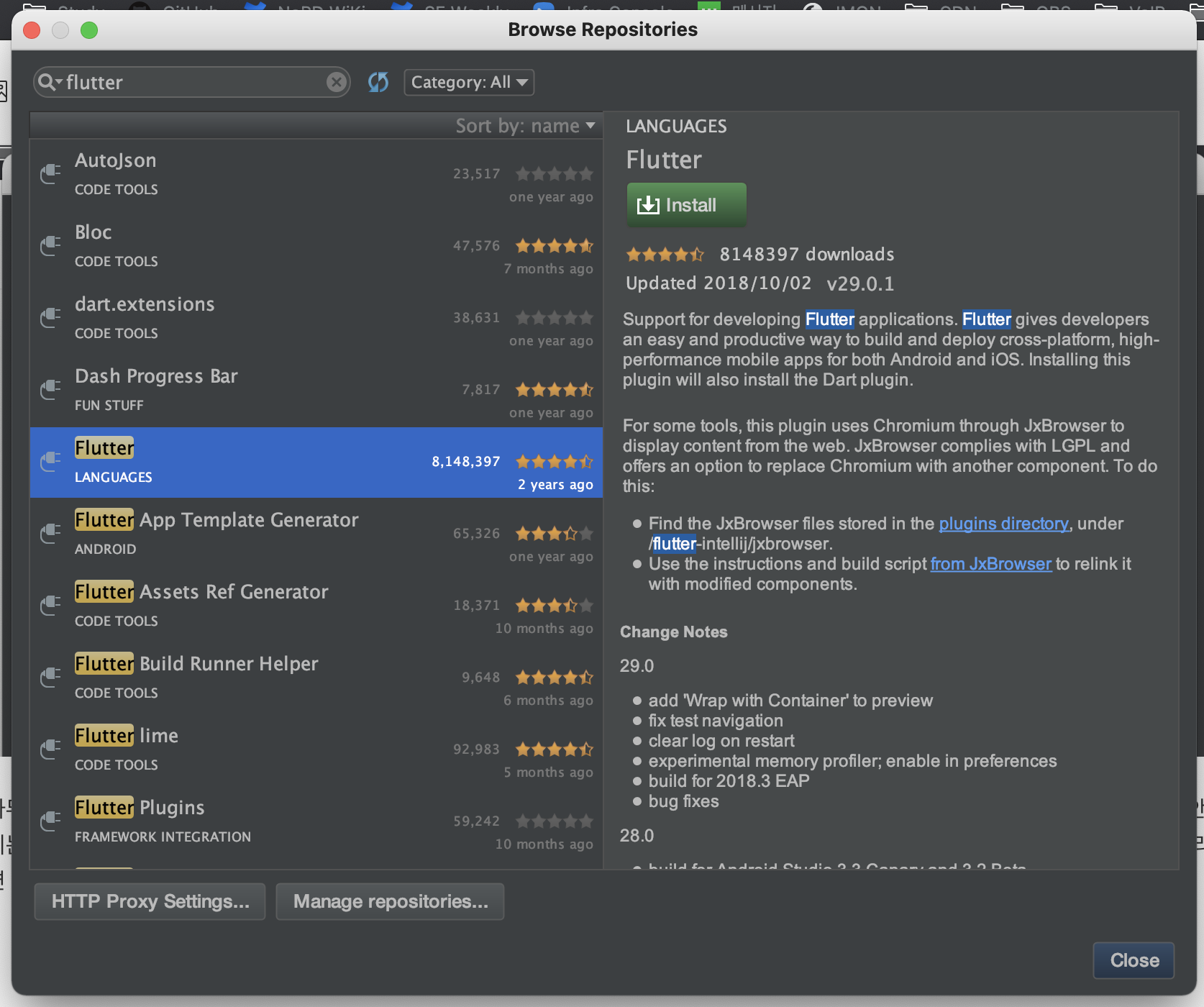
Task: Click the refresh plugin list icon
Action: point(378,82)
